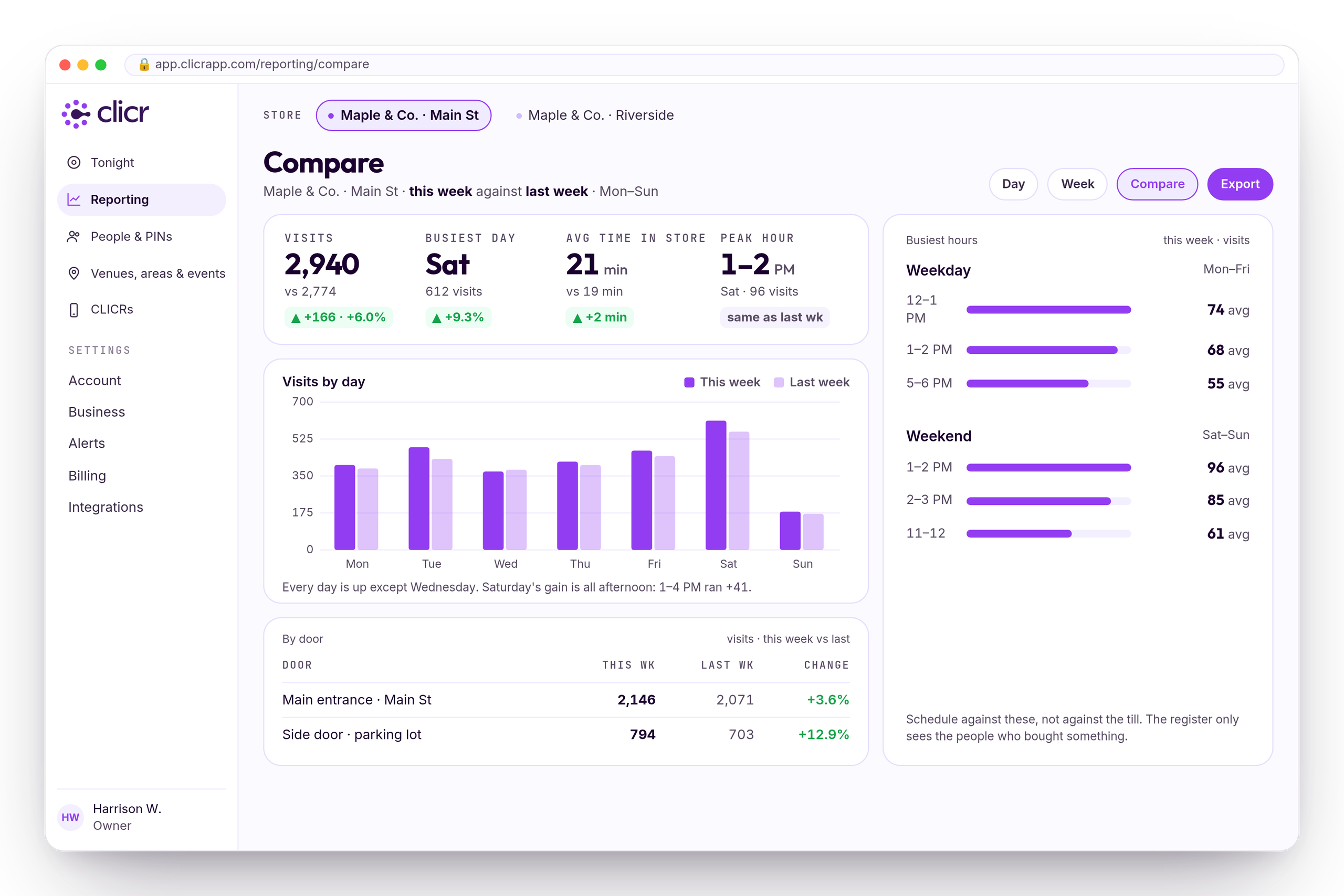Screen dimensions: 1344x896
Task: Select the Compare view button
Action: tap(1157, 184)
